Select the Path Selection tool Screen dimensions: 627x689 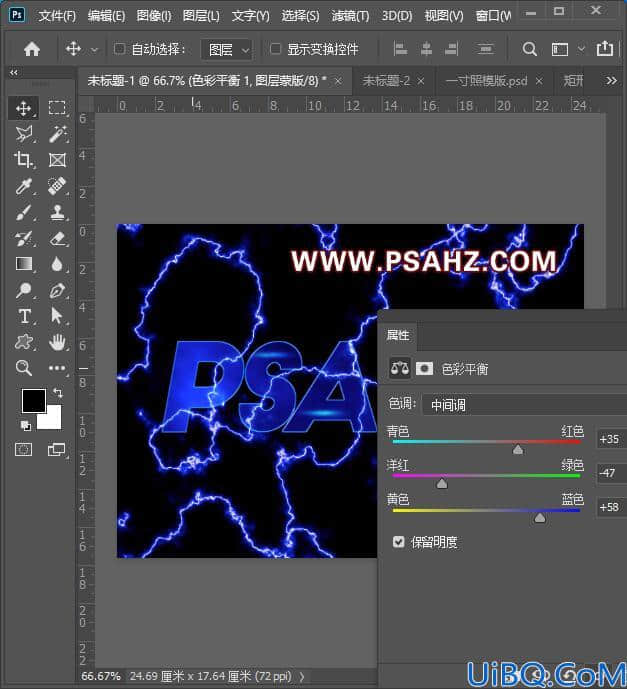(57, 316)
